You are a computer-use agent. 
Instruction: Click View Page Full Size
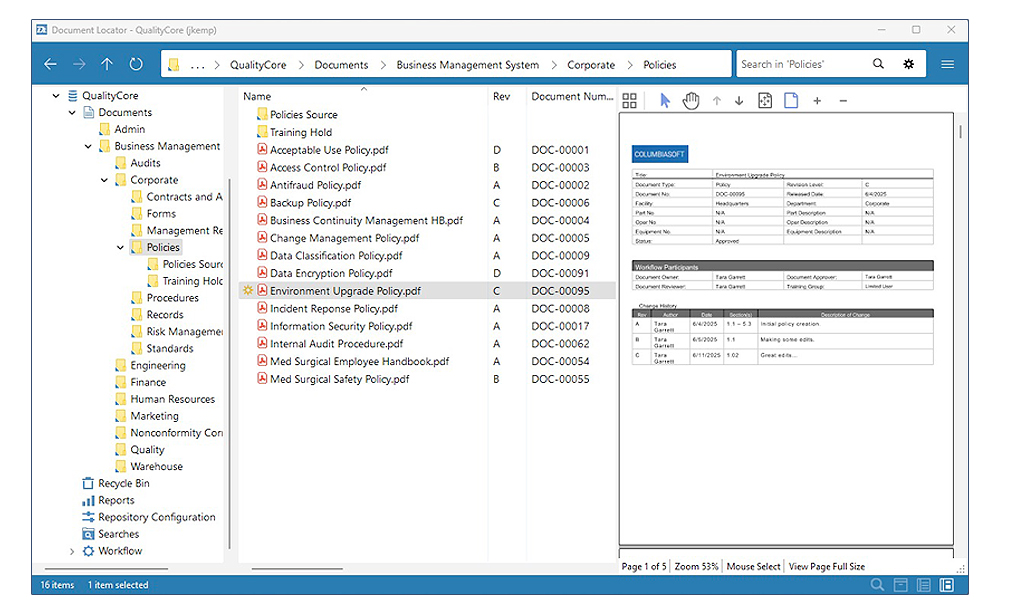tap(827, 566)
